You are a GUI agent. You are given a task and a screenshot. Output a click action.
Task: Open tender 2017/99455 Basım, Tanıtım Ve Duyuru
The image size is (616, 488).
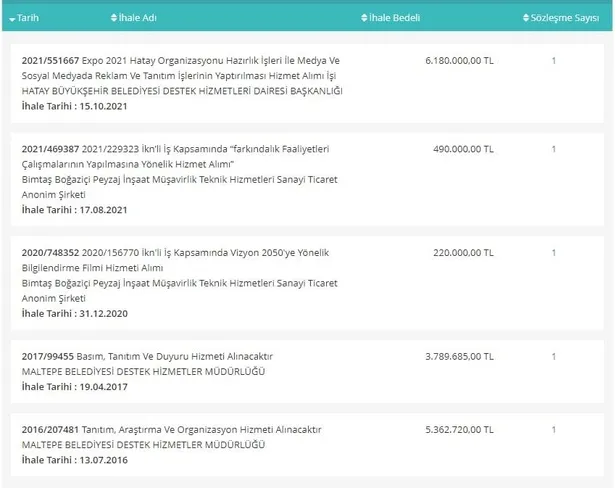147,357
